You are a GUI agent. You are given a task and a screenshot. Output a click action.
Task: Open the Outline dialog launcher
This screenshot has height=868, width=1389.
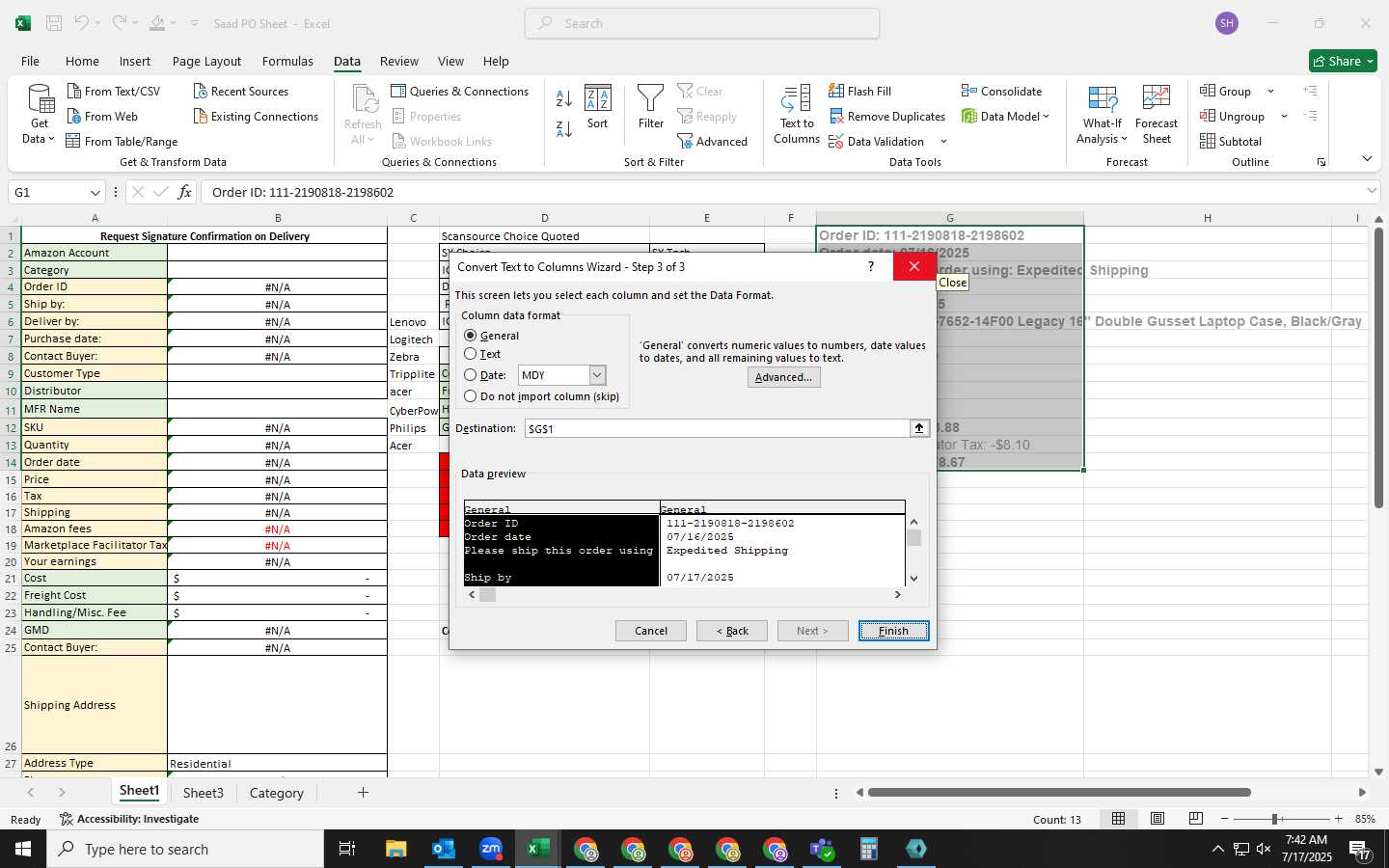coord(1321,162)
